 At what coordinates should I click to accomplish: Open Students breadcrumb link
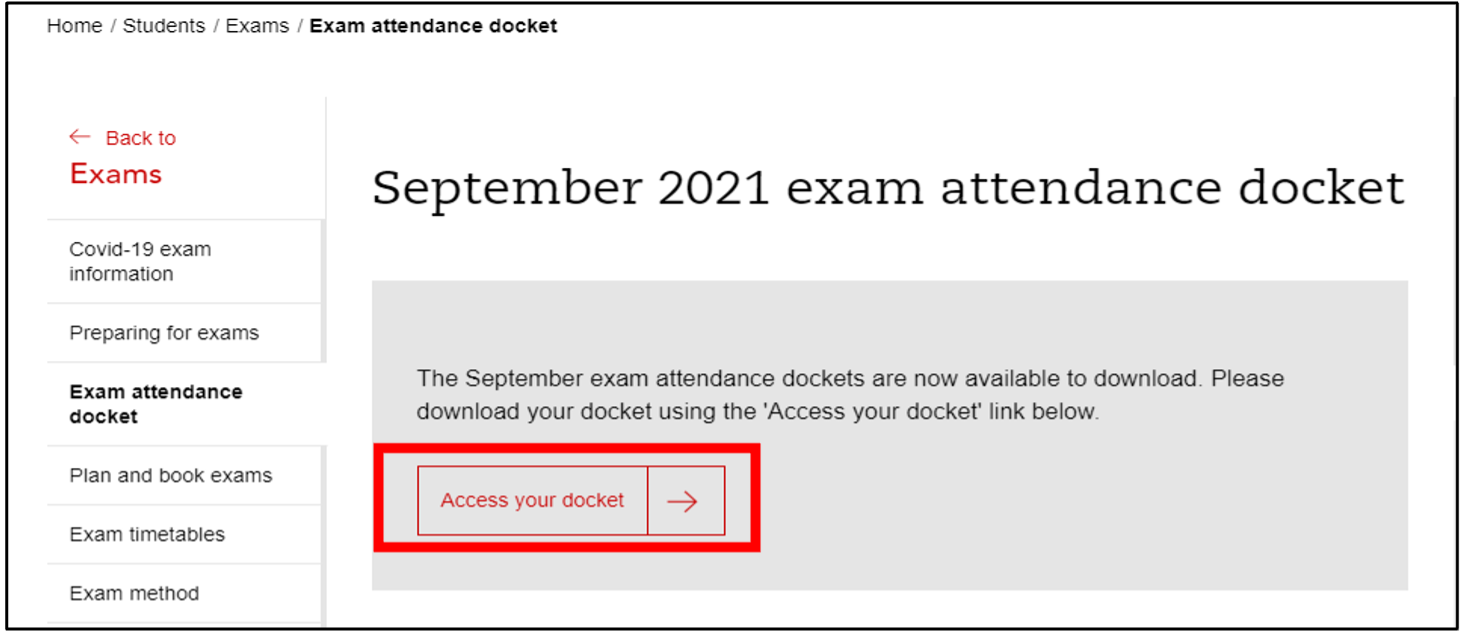164,26
